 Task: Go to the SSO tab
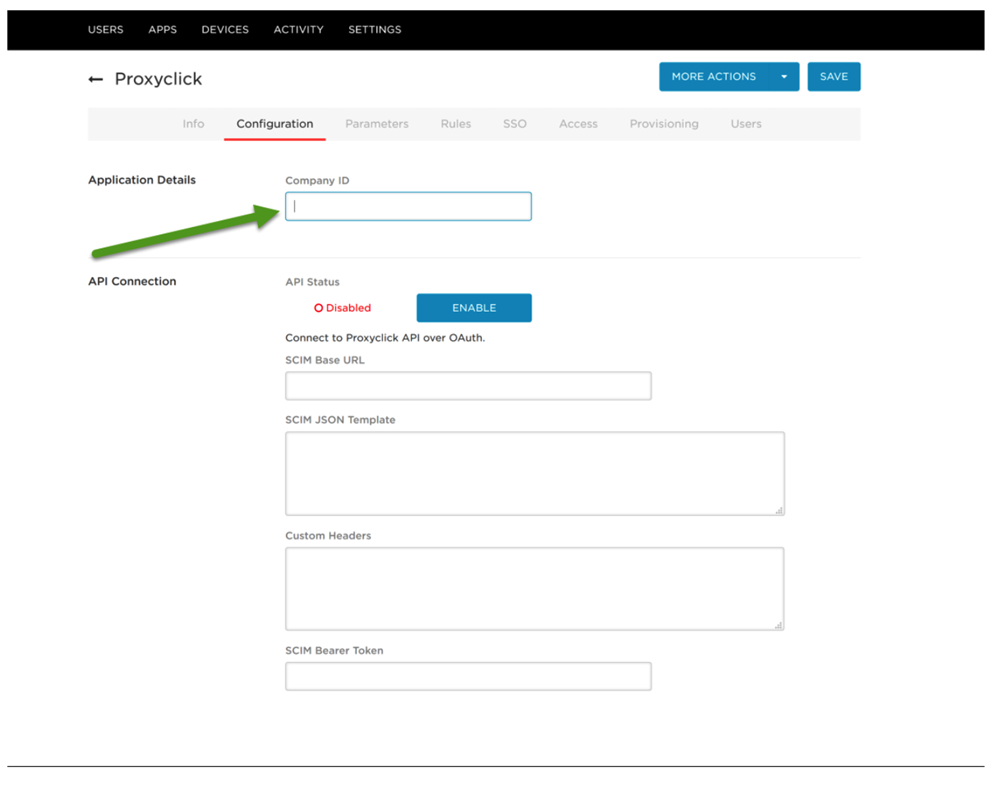515,124
